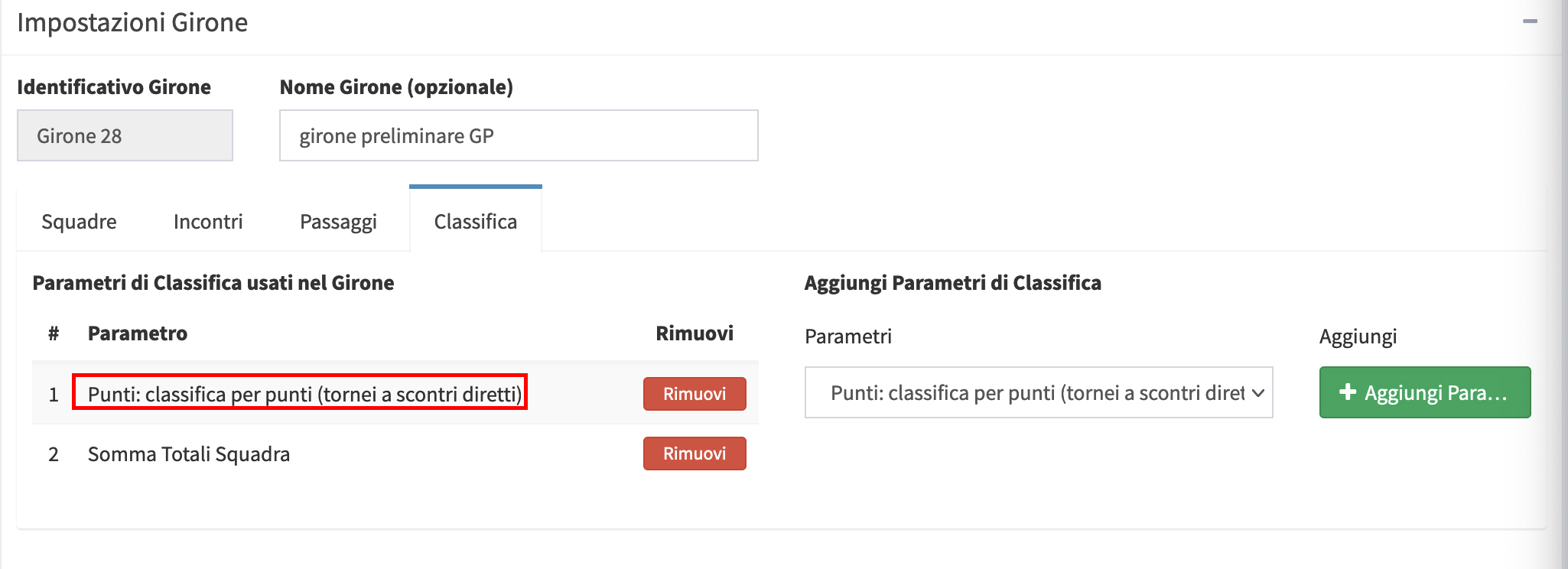Click the Nome Girone (opzionale) label
This screenshot has width=1568, height=569.
(396, 87)
